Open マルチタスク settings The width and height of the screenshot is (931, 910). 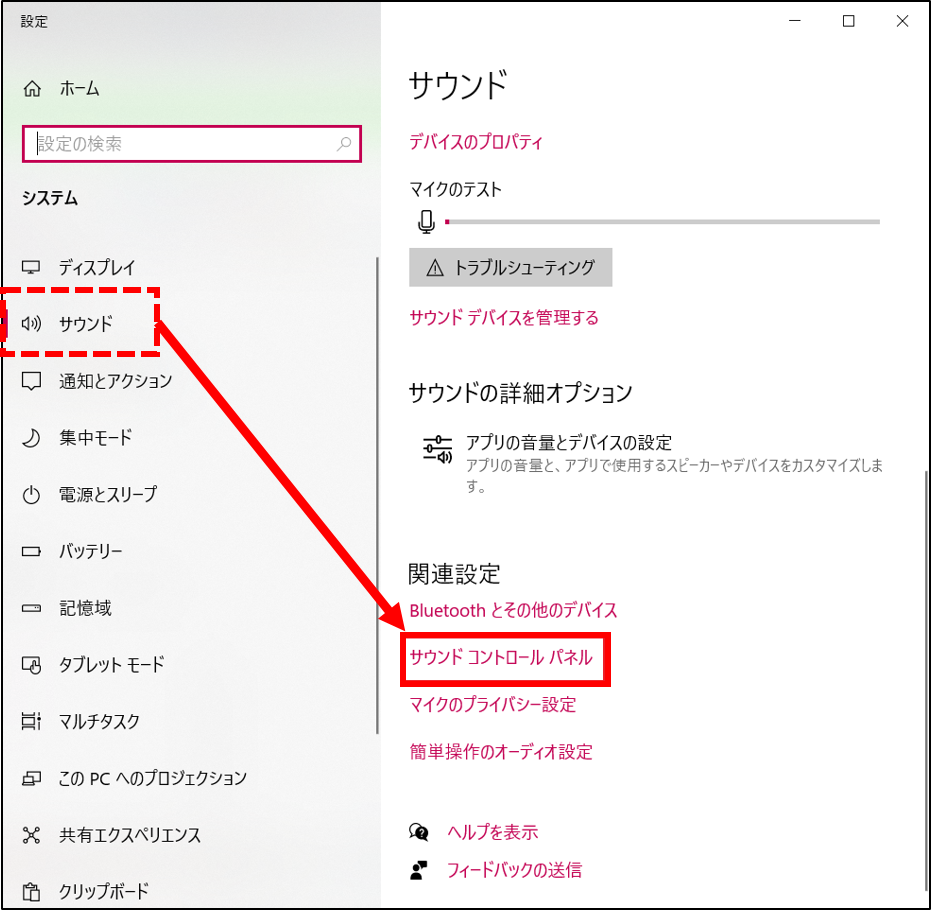pos(99,721)
